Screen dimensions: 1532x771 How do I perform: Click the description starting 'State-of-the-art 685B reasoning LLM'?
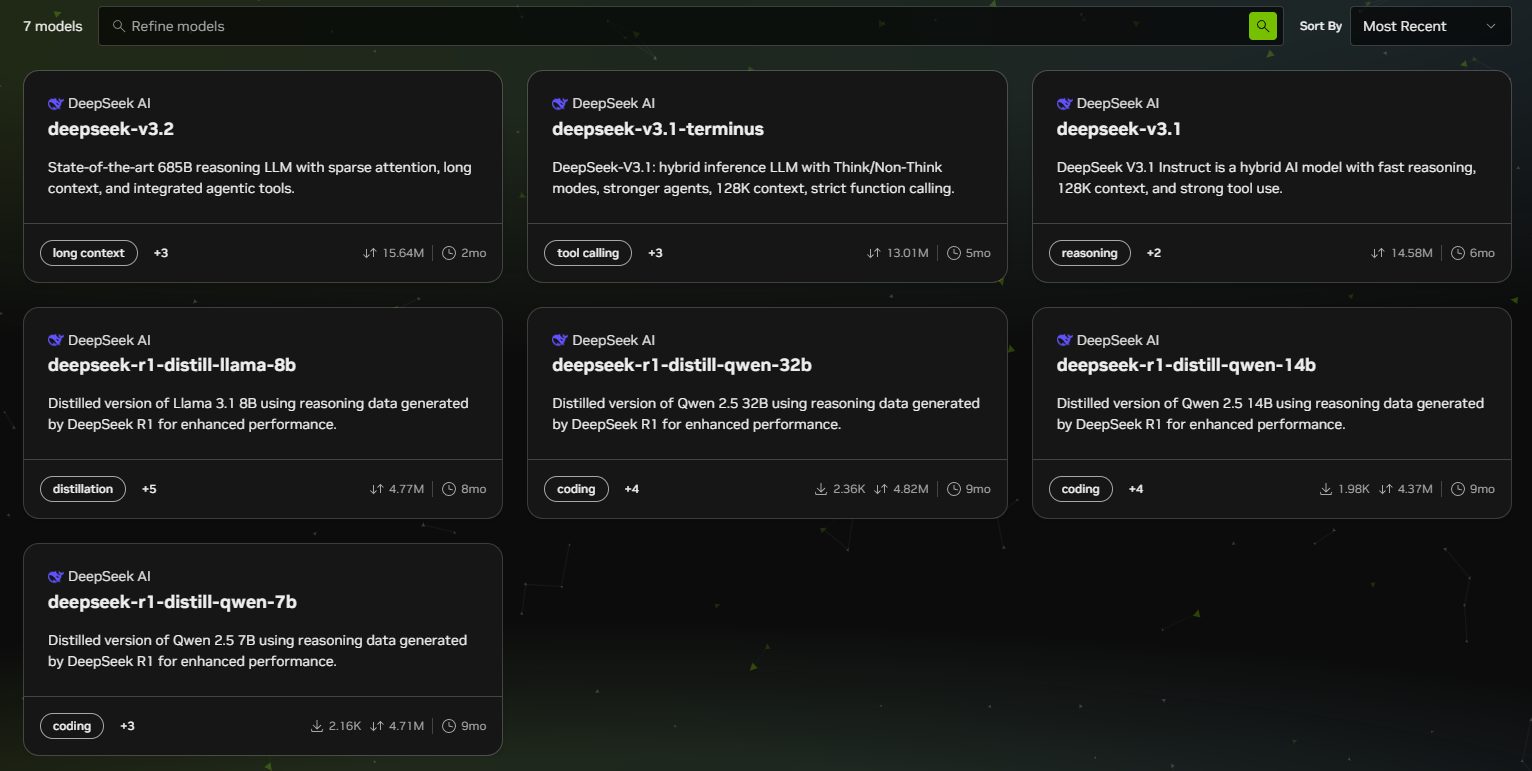click(x=260, y=178)
